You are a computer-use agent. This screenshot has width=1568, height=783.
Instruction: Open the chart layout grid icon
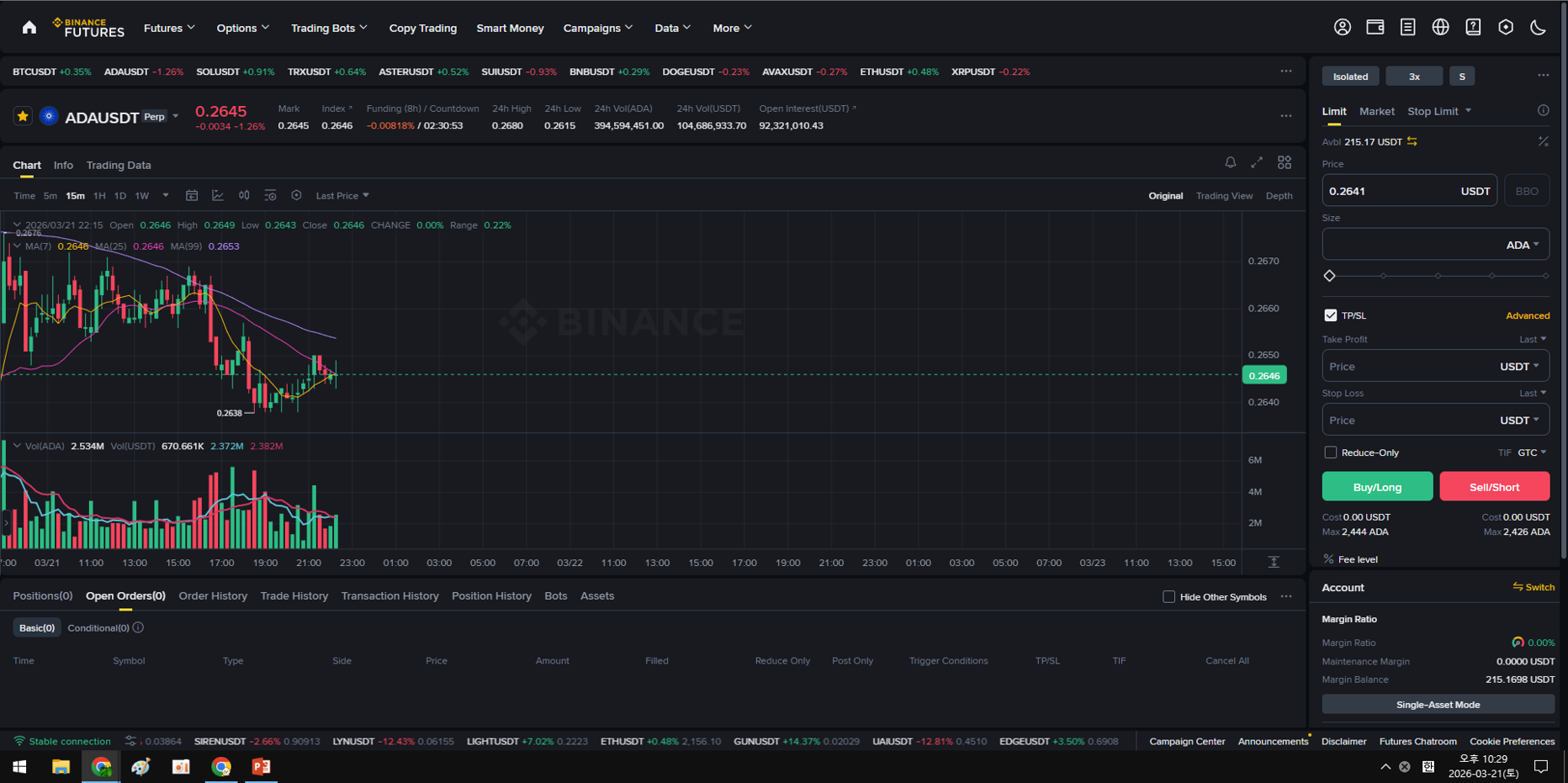[x=1285, y=162]
